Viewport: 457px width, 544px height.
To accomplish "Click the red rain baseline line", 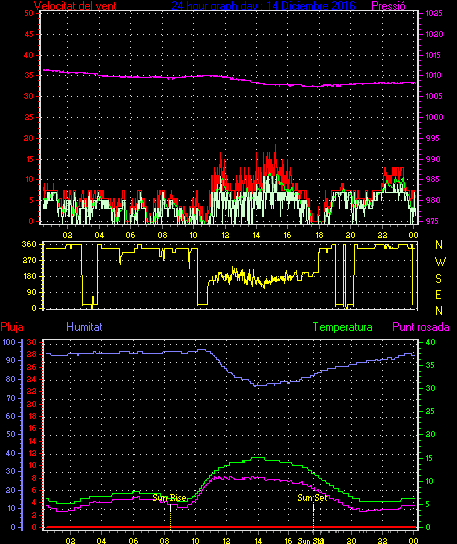I will click(x=230, y=527).
